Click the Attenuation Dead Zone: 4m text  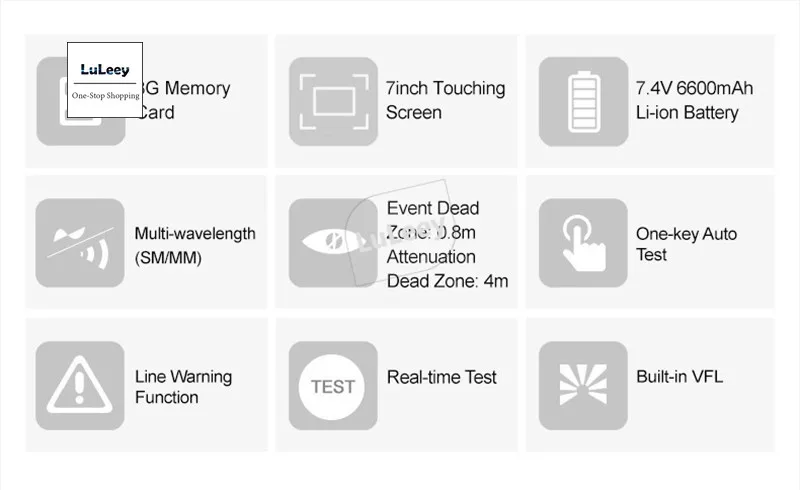click(x=447, y=269)
